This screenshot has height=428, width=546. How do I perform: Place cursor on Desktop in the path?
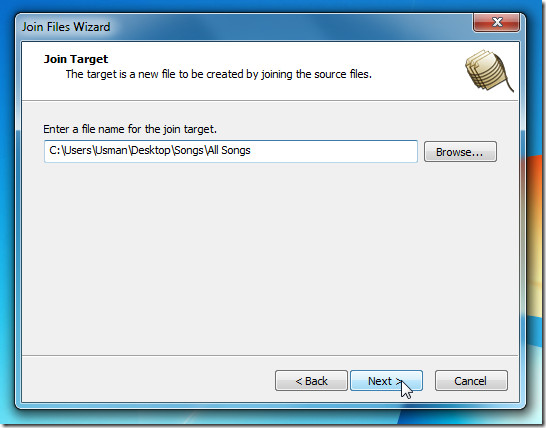point(151,150)
